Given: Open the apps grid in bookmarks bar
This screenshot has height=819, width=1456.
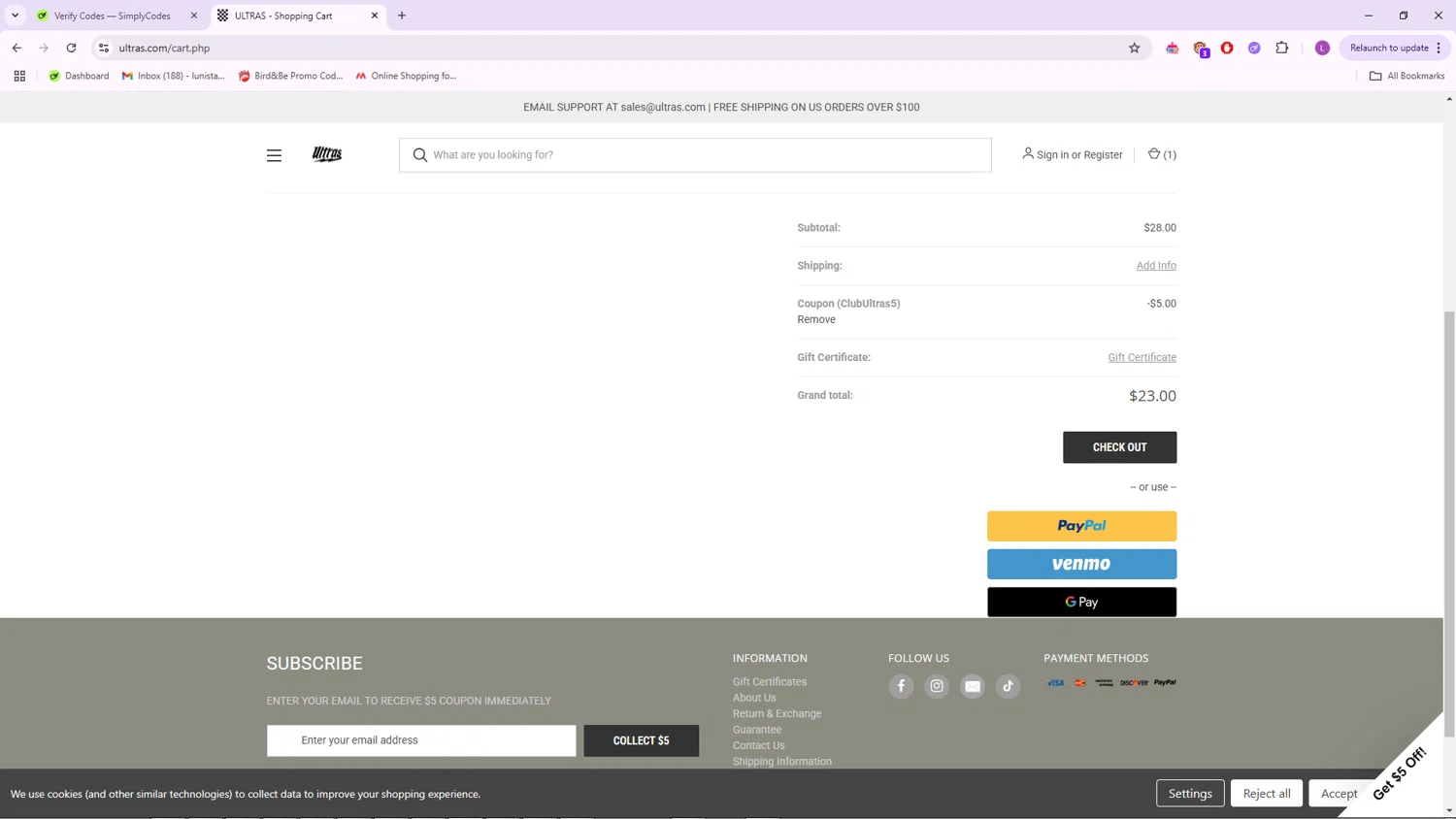Looking at the screenshot, I should 19,76.
